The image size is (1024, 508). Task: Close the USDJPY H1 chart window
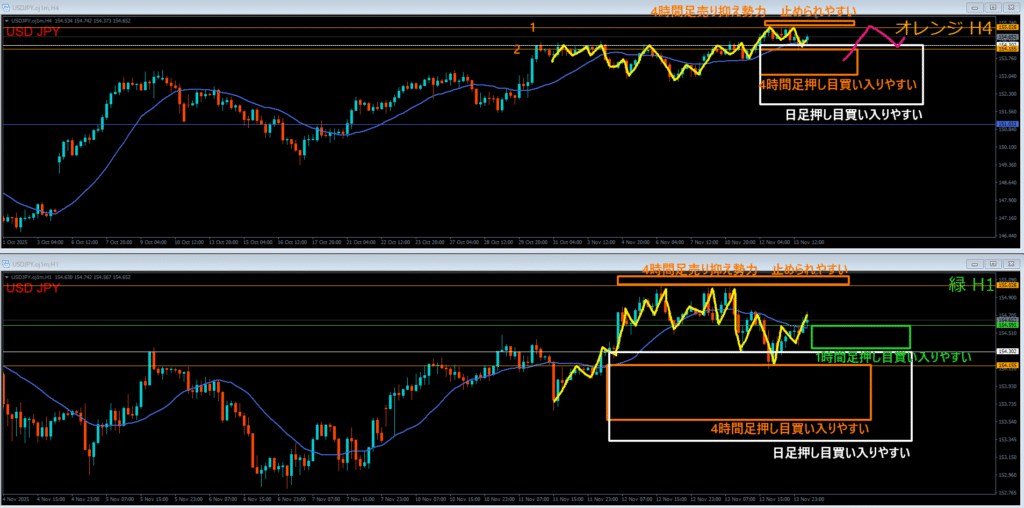coord(1010,263)
